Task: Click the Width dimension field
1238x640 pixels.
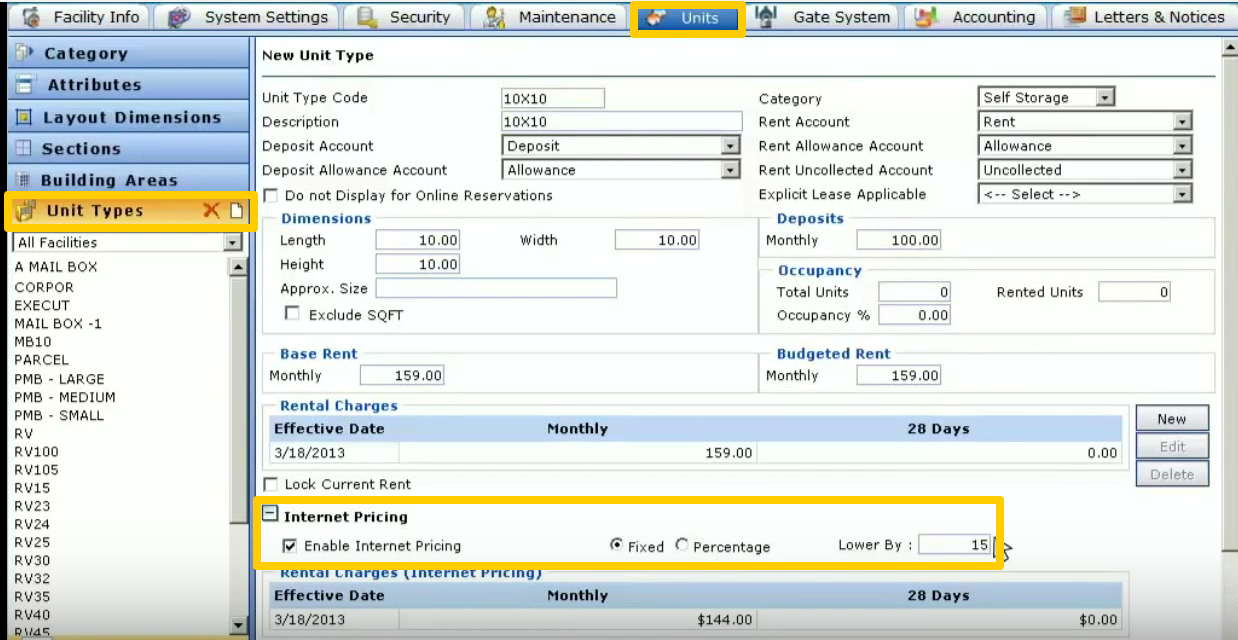Action: (657, 240)
